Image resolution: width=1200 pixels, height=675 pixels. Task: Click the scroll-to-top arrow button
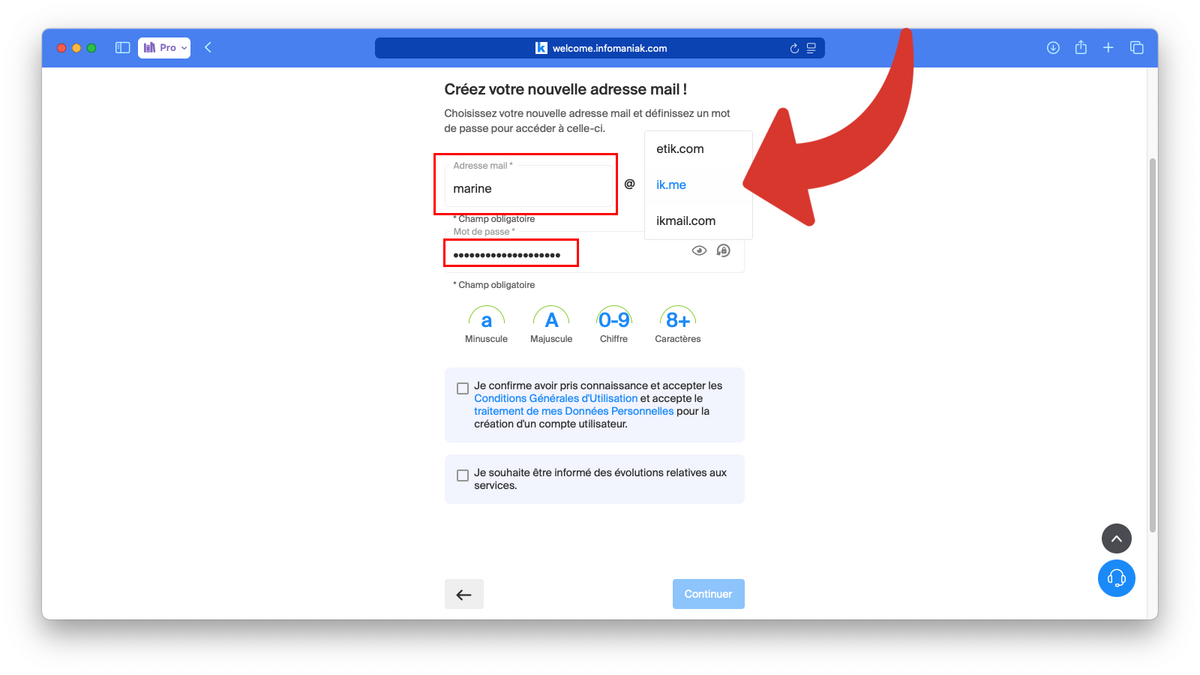click(x=1117, y=539)
